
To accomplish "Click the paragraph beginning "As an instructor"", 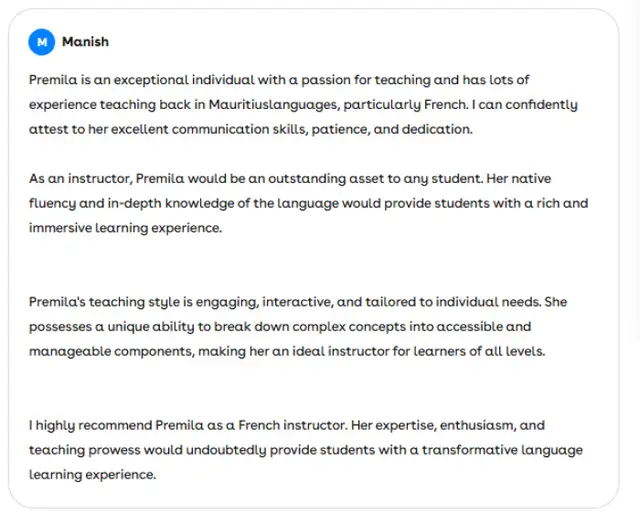I will (309, 203).
